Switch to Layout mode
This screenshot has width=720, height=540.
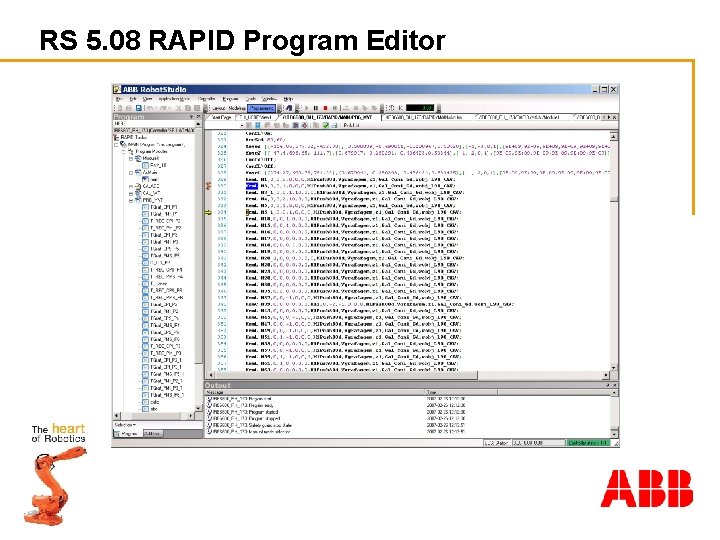(x=219, y=108)
